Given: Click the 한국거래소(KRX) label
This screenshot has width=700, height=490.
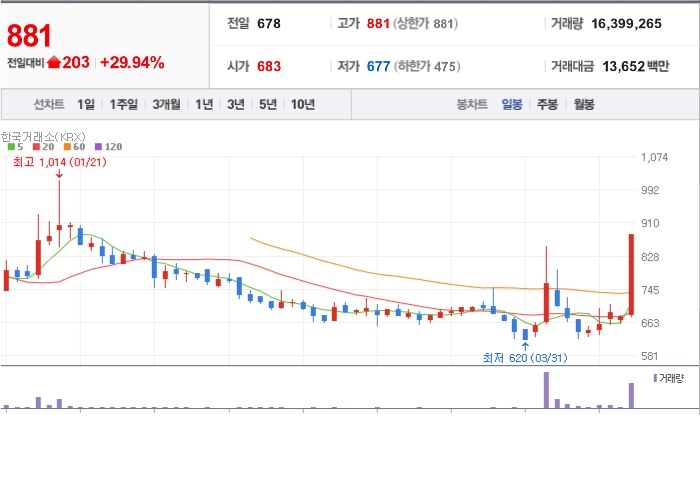Looking at the screenshot, I should (43, 137).
